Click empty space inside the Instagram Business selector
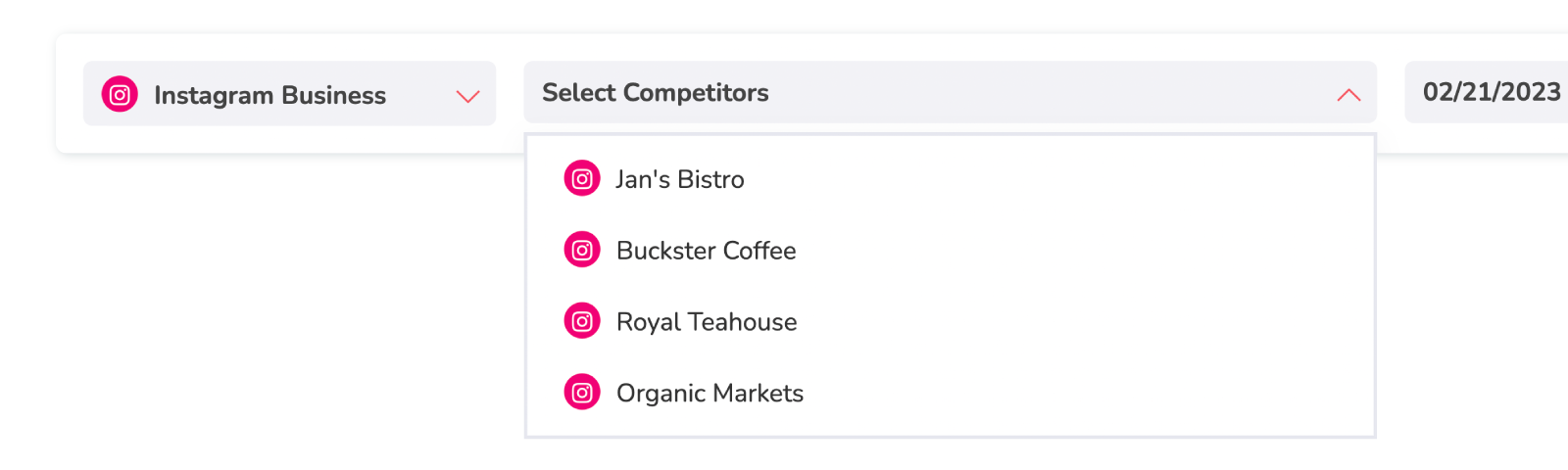The image size is (1568, 470). click(x=421, y=95)
